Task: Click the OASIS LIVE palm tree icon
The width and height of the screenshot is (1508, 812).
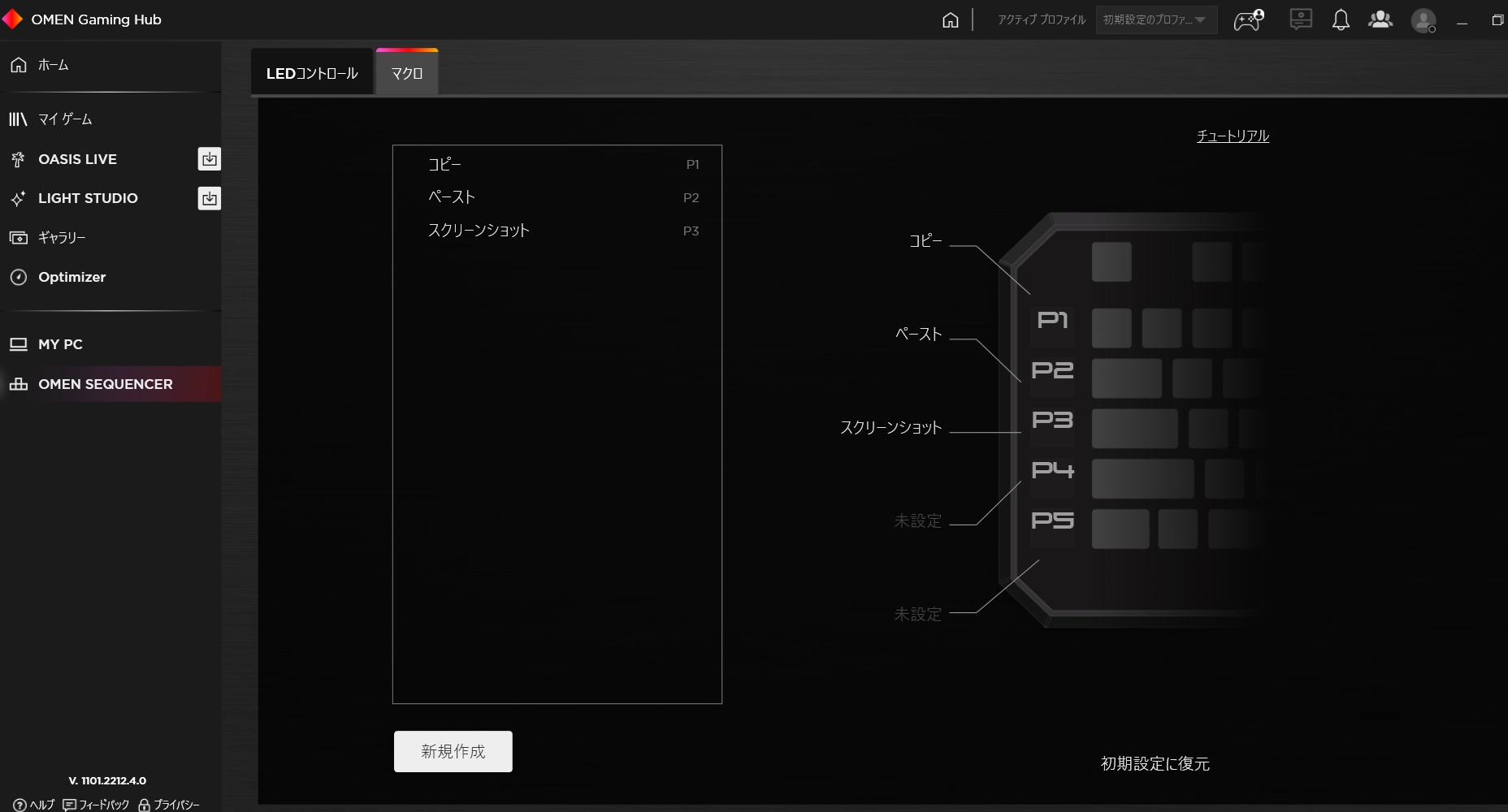Action: tap(18, 159)
